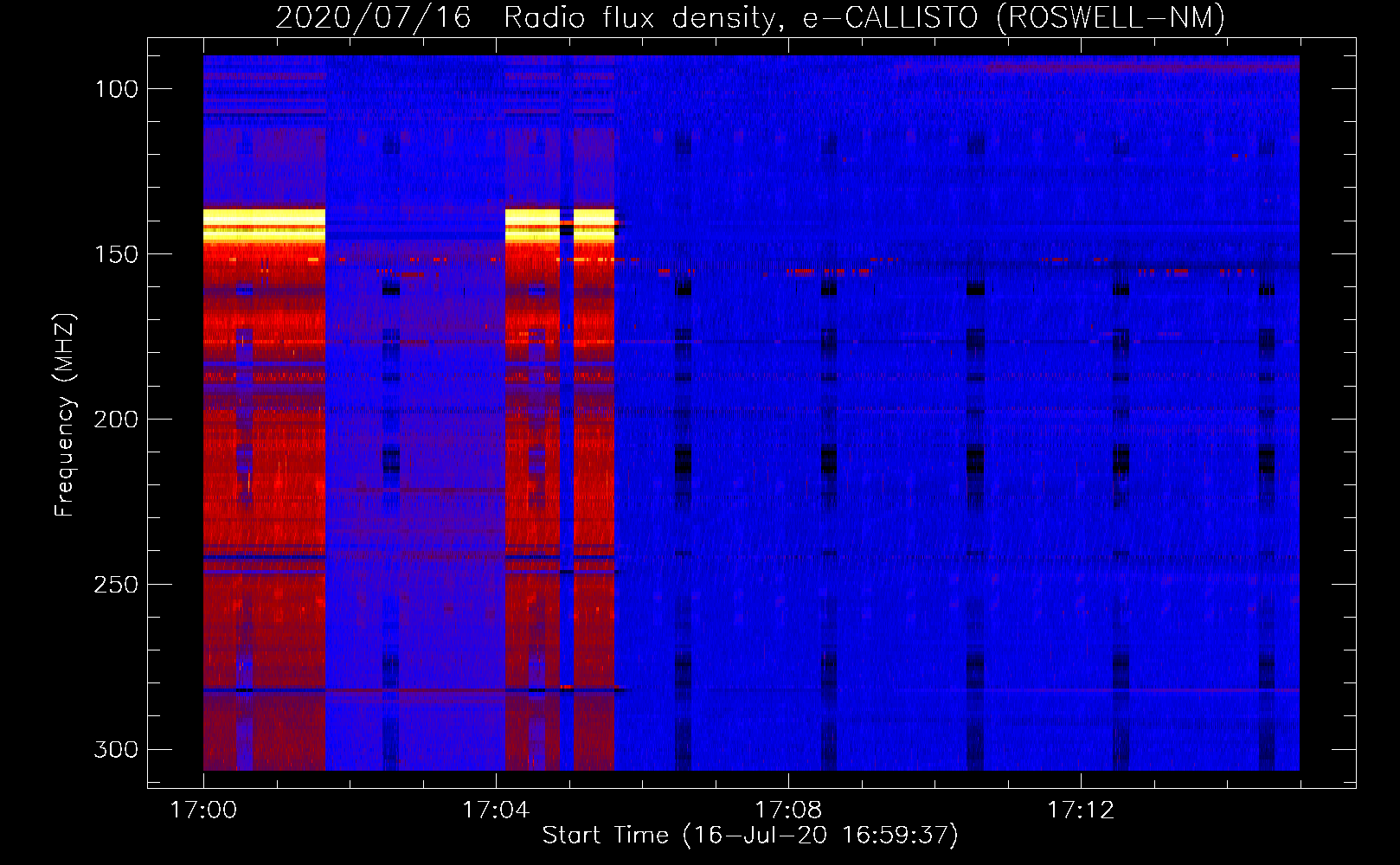
Task: Click the date "2020/07/16" in the title
Action: pos(373,17)
